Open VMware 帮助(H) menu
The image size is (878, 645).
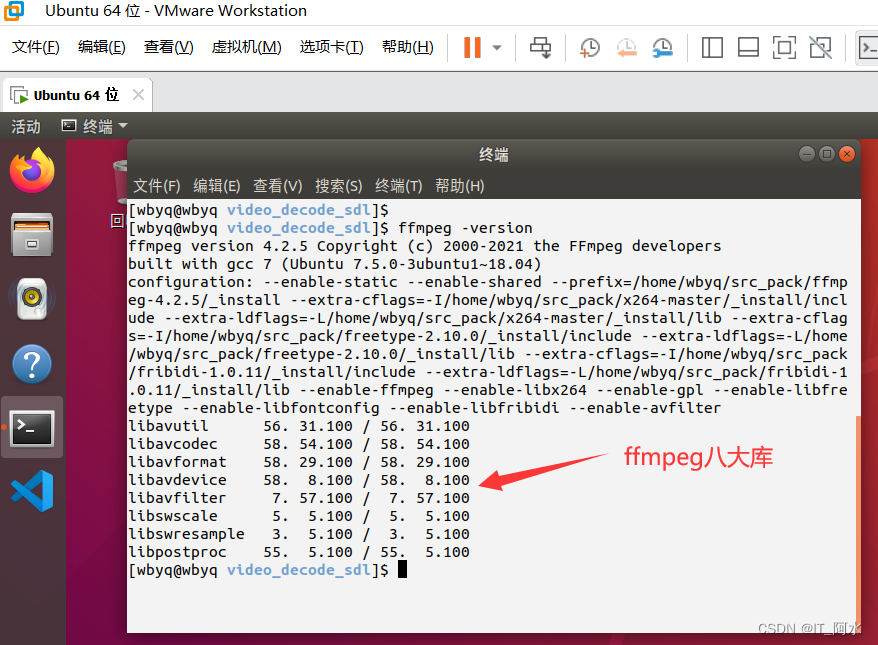point(408,47)
